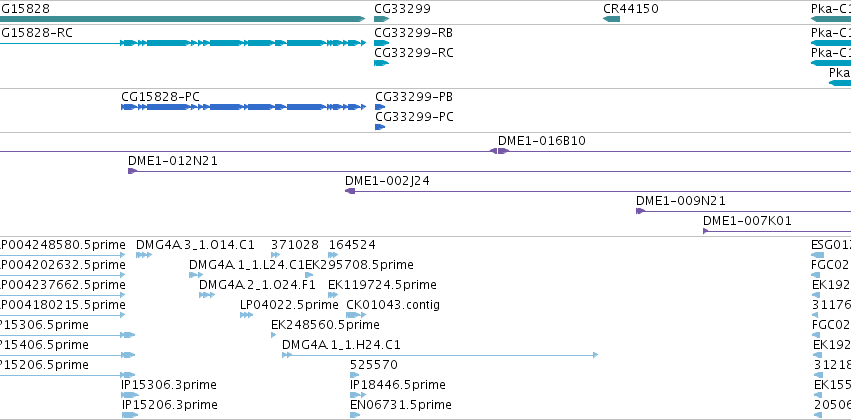Click the DME1-016B10 clone label

point(542,141)
